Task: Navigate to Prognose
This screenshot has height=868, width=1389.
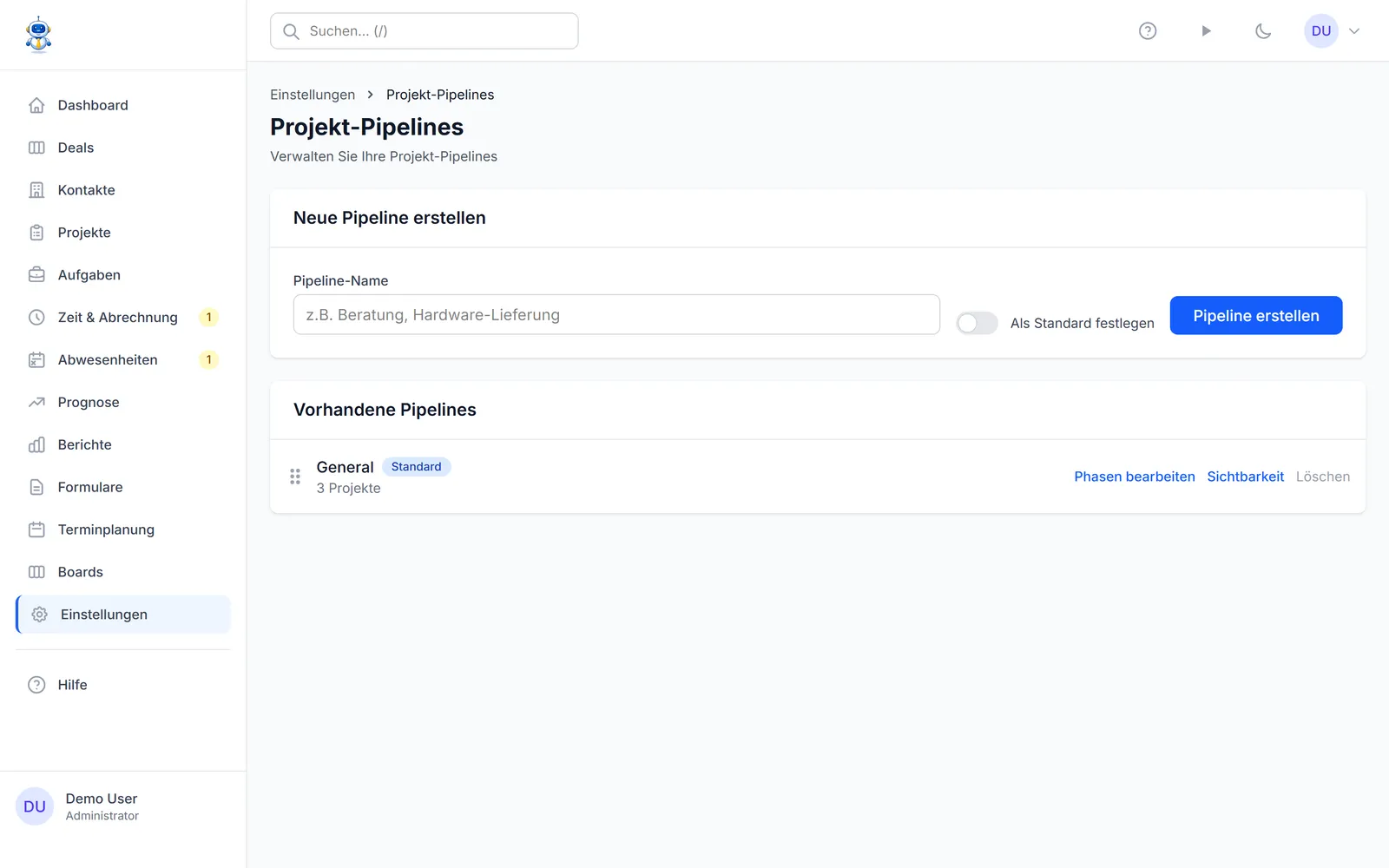Action: coord(123,403)
